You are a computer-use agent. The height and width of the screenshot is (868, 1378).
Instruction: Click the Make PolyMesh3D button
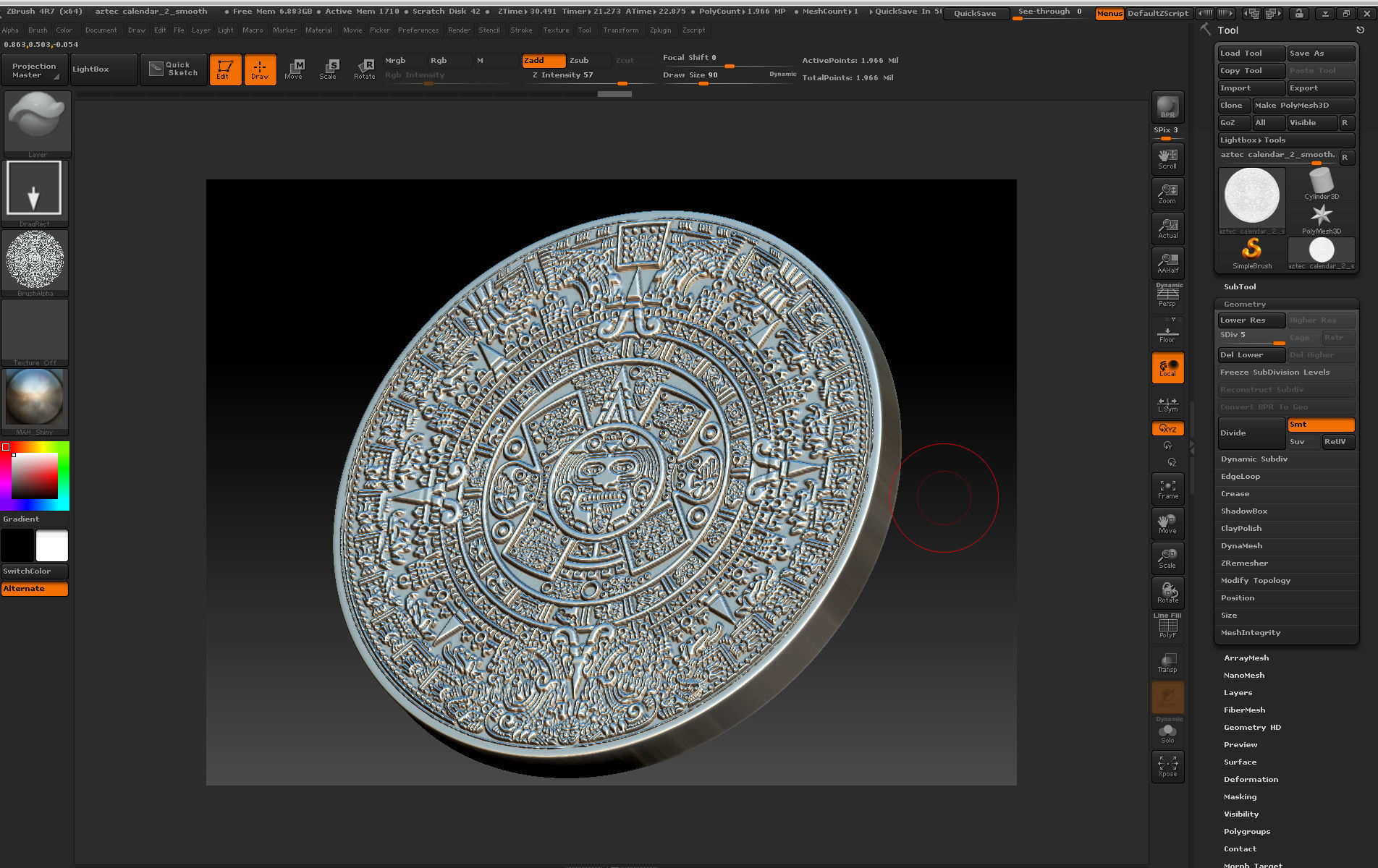pyautogui.click(x=1303, y=106)
